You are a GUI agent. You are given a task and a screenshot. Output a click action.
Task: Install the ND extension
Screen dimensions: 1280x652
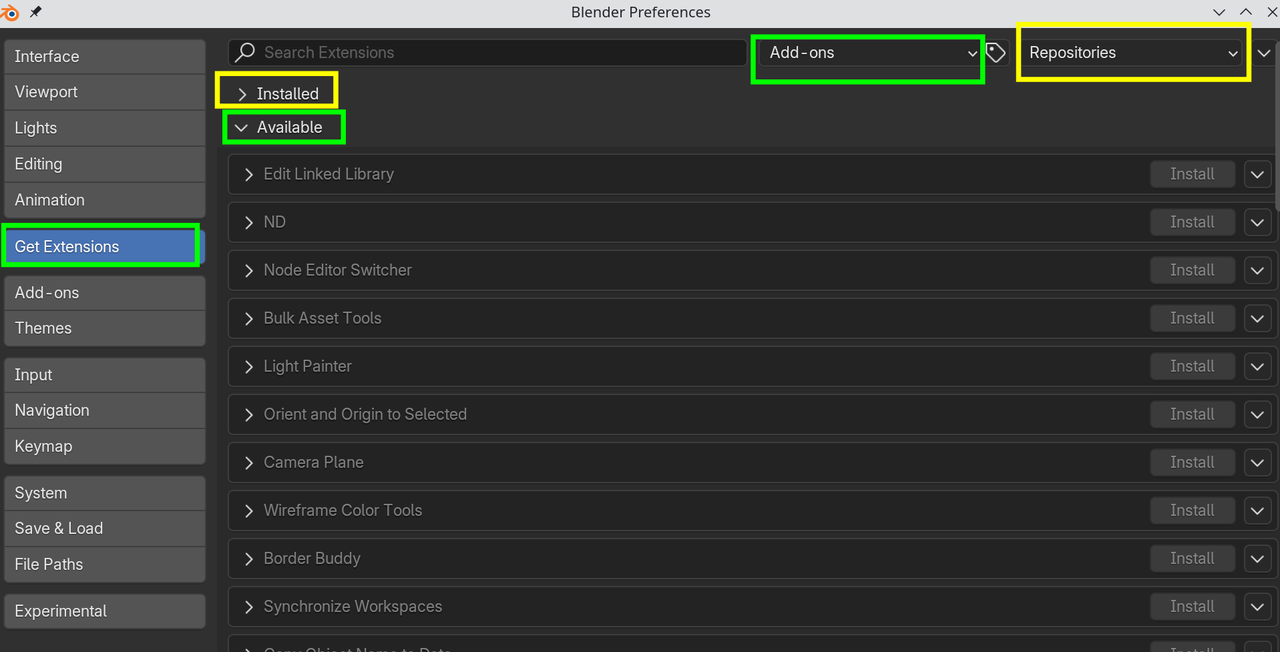point(1192,222)
